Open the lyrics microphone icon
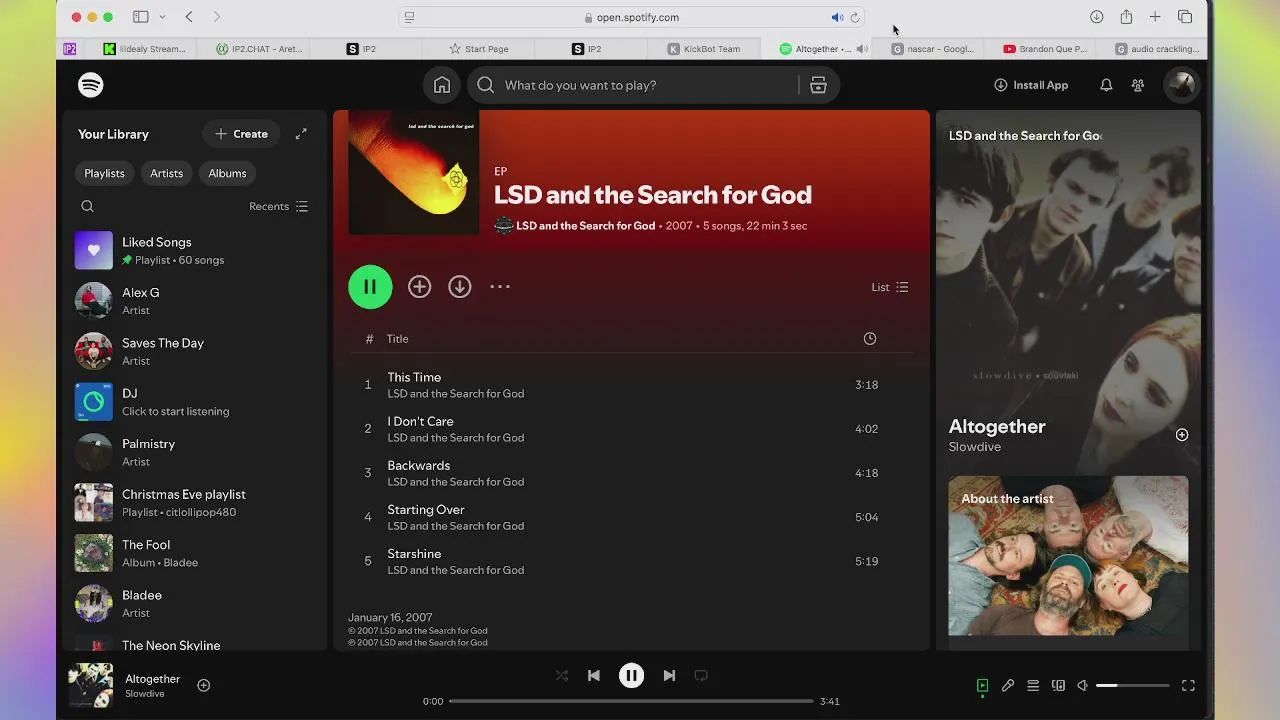Image resolution: width=1280 pixels, height=720 pixels. coord(1008,686)
